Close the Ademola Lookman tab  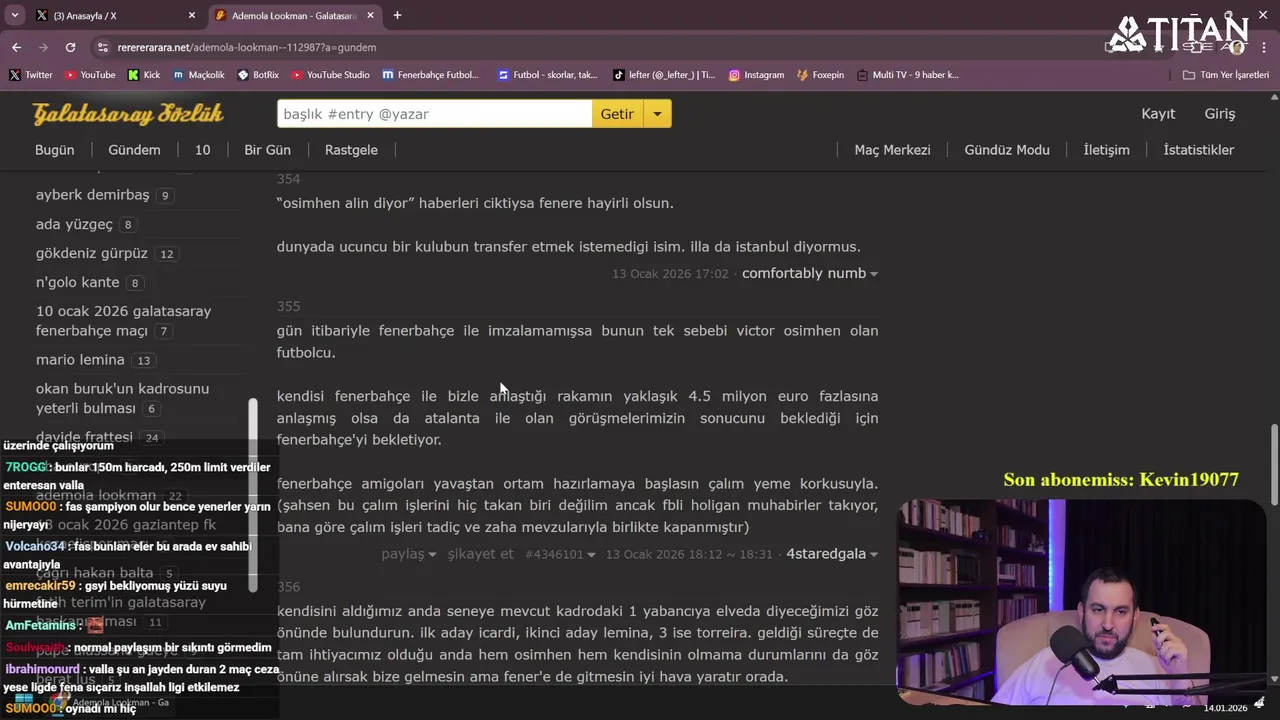click(370, 15)
